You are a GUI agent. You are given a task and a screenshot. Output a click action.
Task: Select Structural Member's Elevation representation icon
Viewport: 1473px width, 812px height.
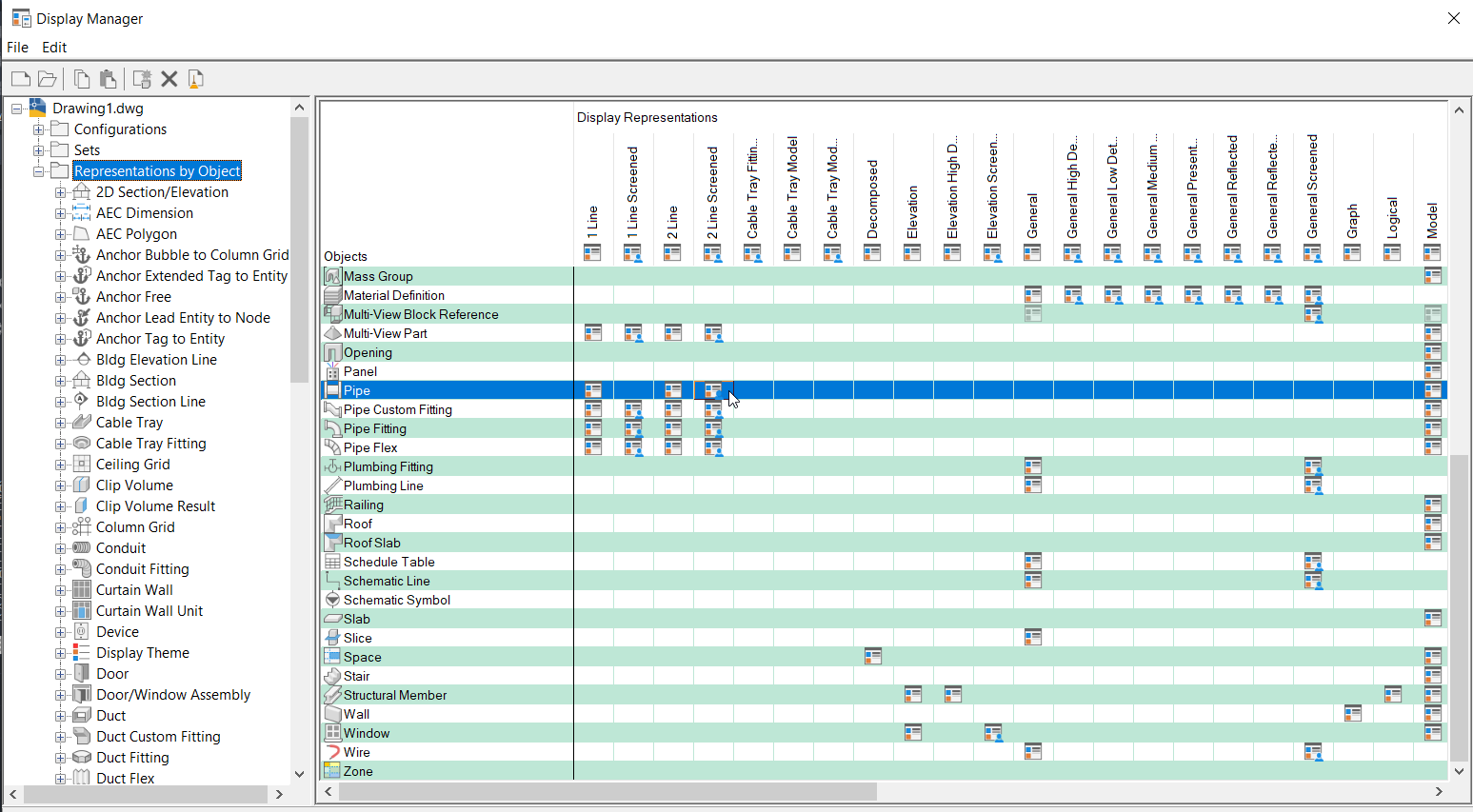[913, 695]
